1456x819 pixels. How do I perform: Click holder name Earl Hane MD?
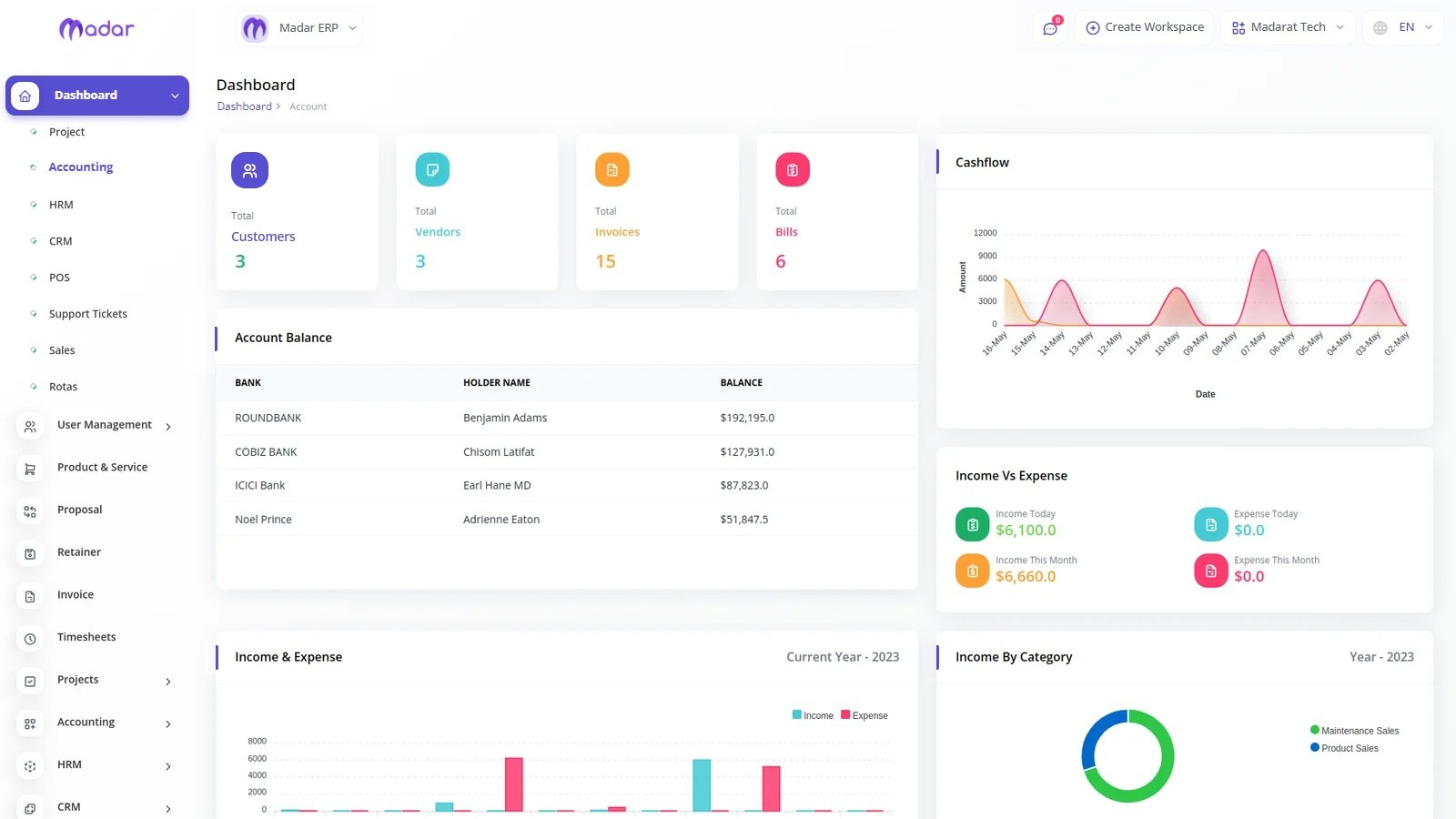497,486
